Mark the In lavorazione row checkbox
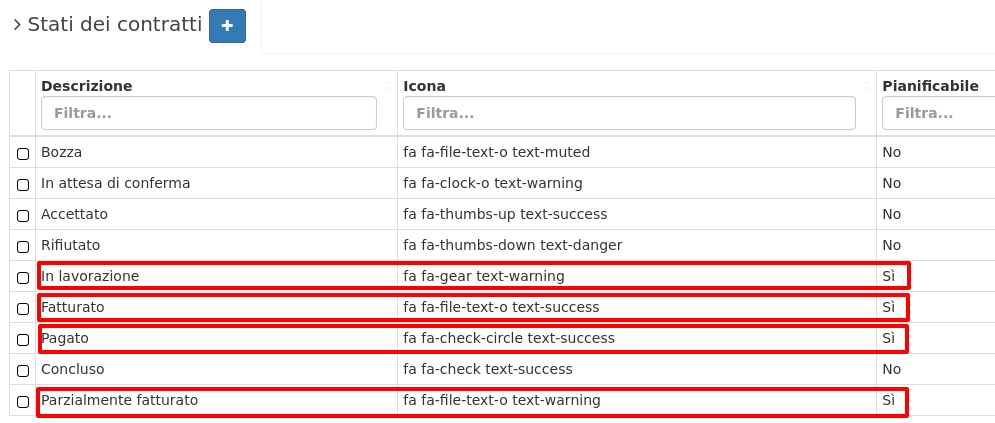The image size is (995, 423). 23,278
